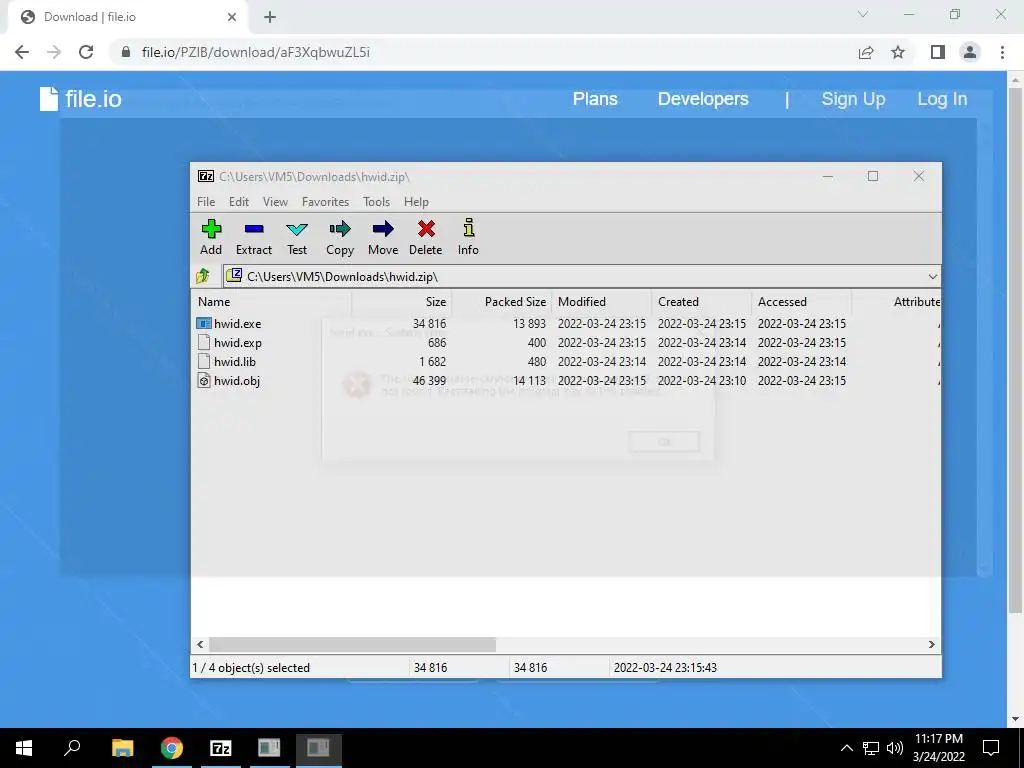Open Chrome profile menu

970,52
